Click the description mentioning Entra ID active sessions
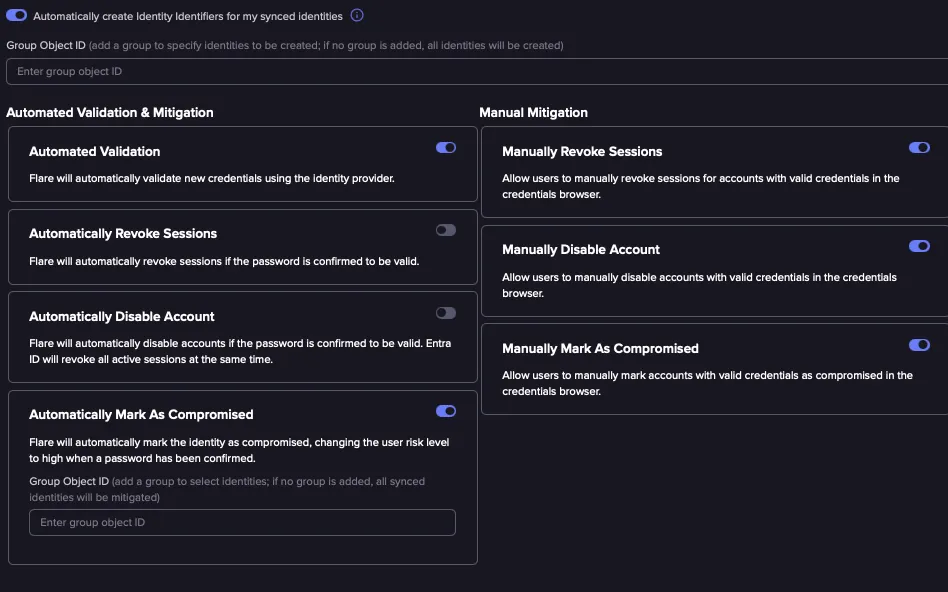 [240, 351]
